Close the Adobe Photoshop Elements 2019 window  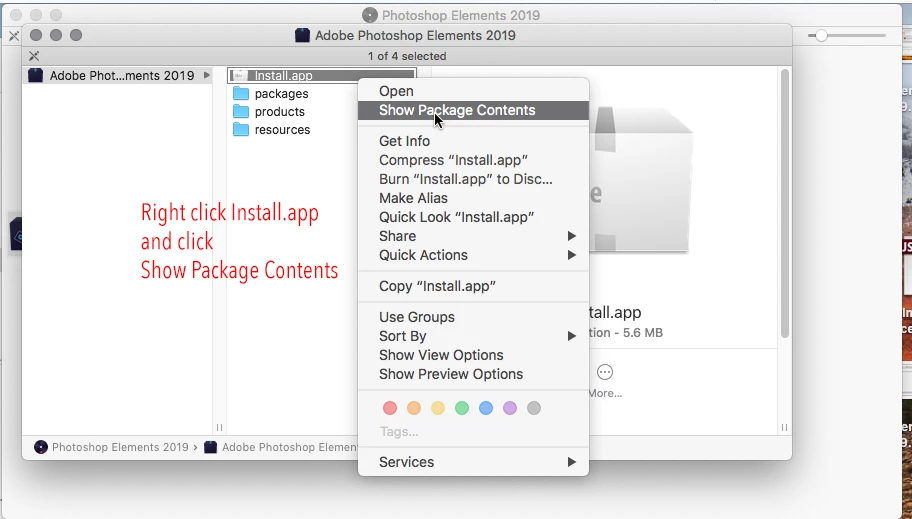(36, 35)
